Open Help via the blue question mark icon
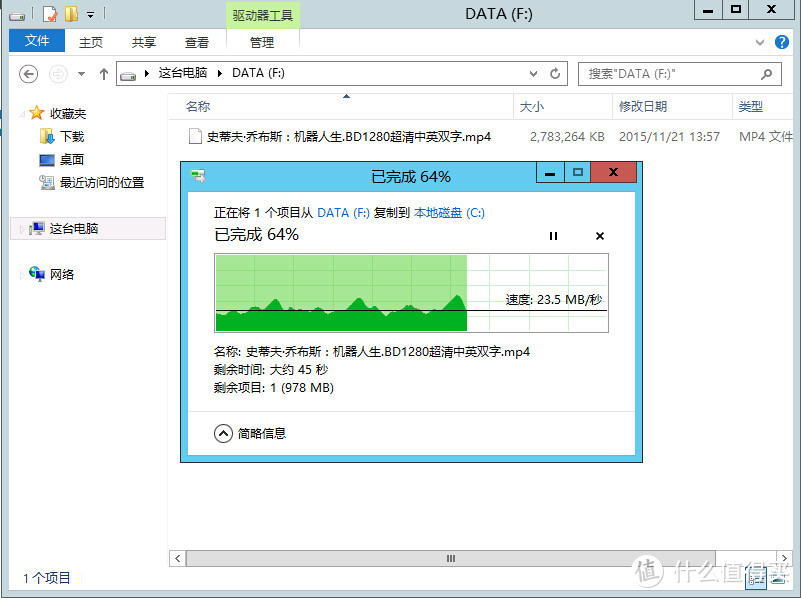Viewport: 801px width, 598px height. [x=781, y=42]
